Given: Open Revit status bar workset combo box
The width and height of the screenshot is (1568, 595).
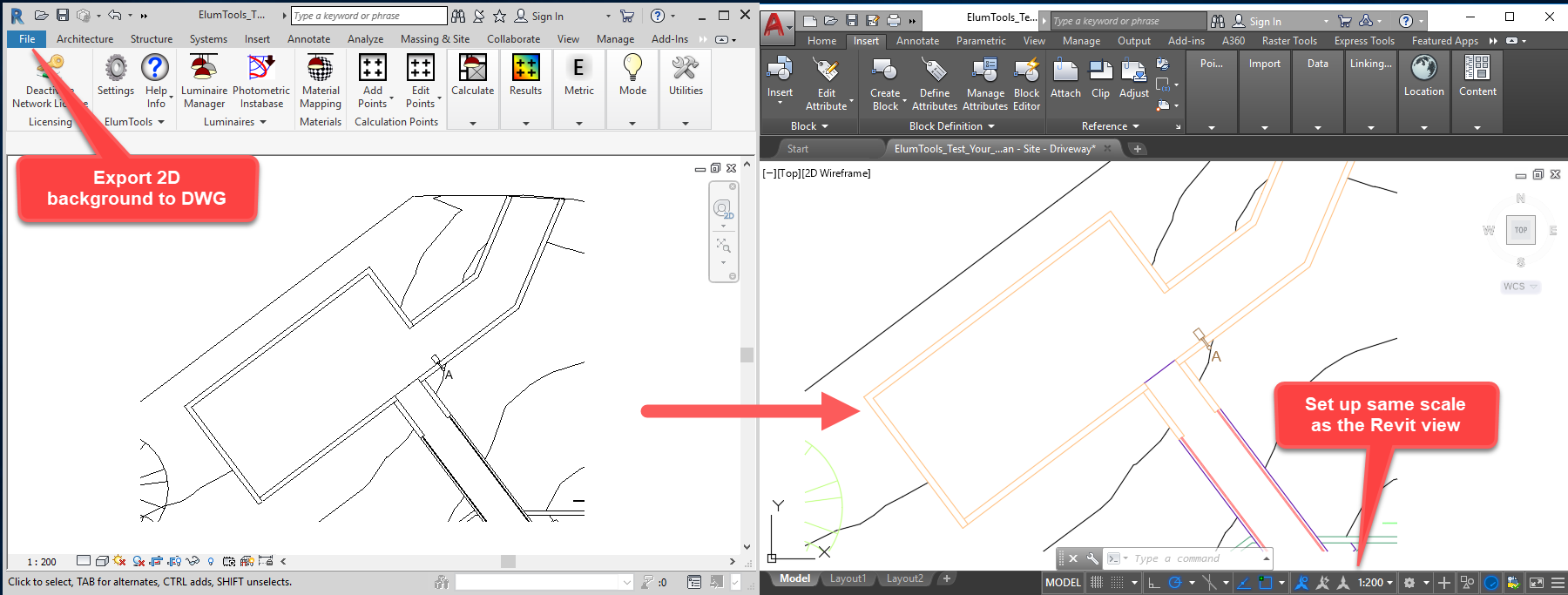Looking at the screenshot, I should pos(544,582).
